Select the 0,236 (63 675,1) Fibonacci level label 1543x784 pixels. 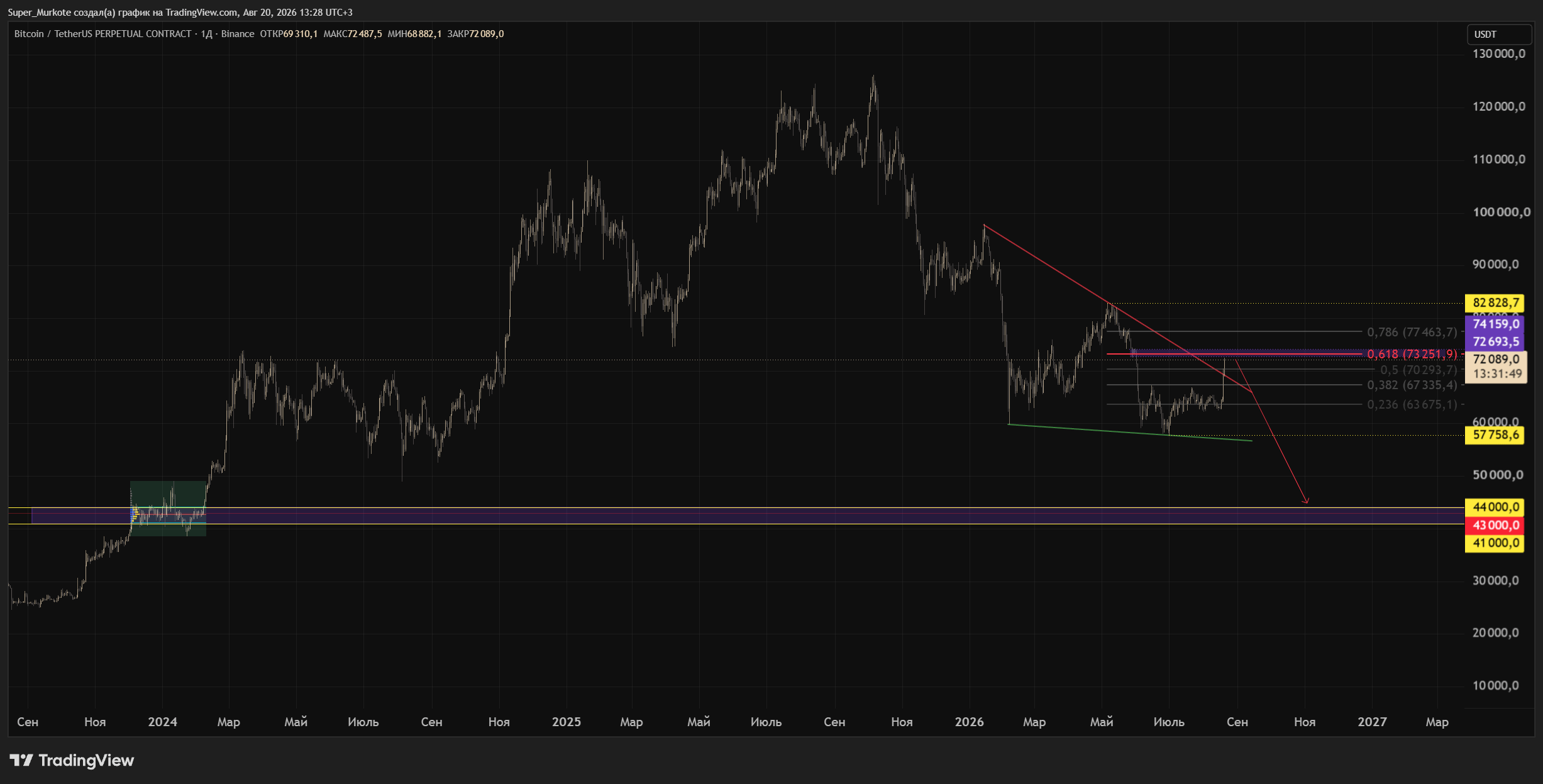point(1412,404)
